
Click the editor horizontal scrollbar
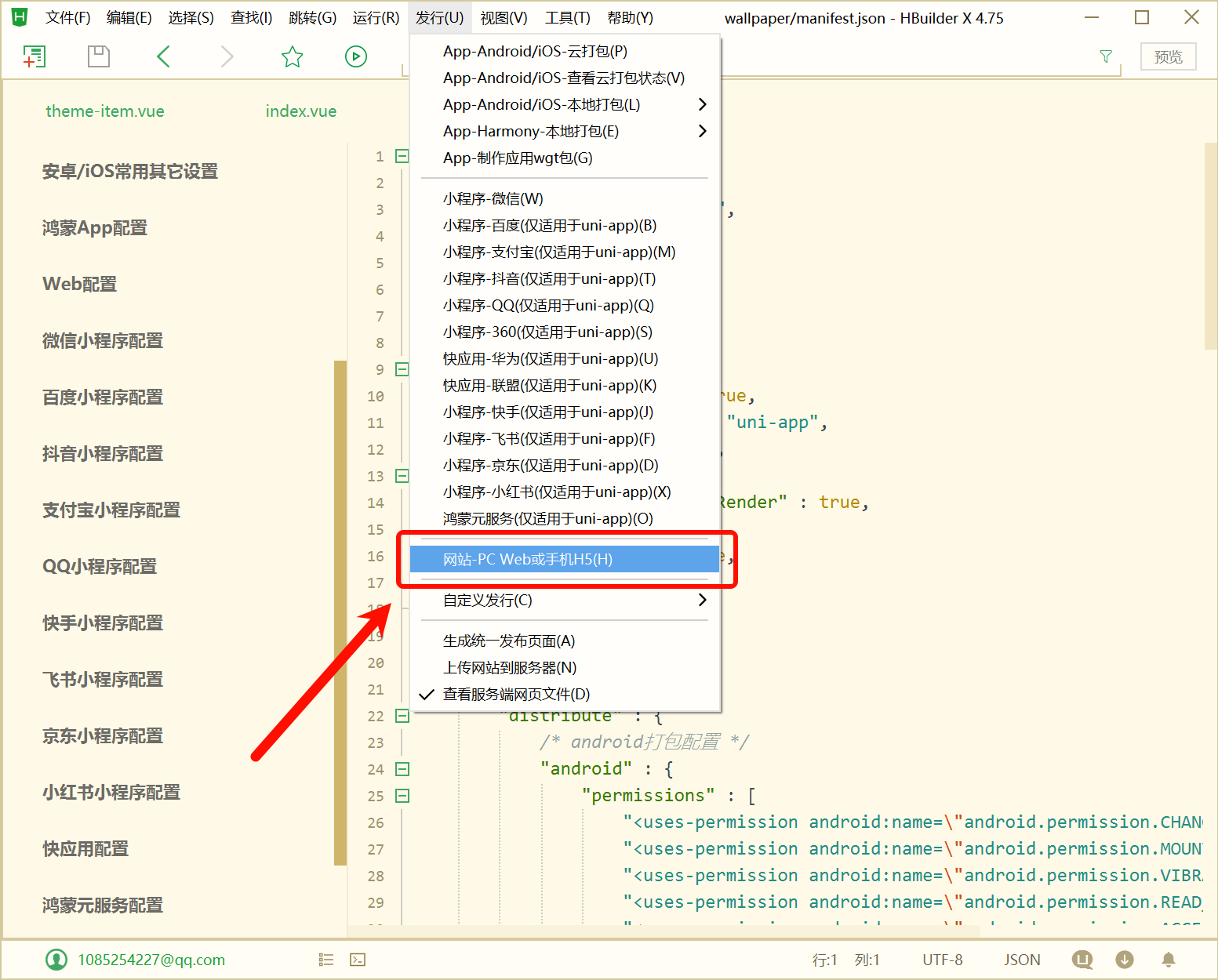pyautogui.click(x=664, y=931)
